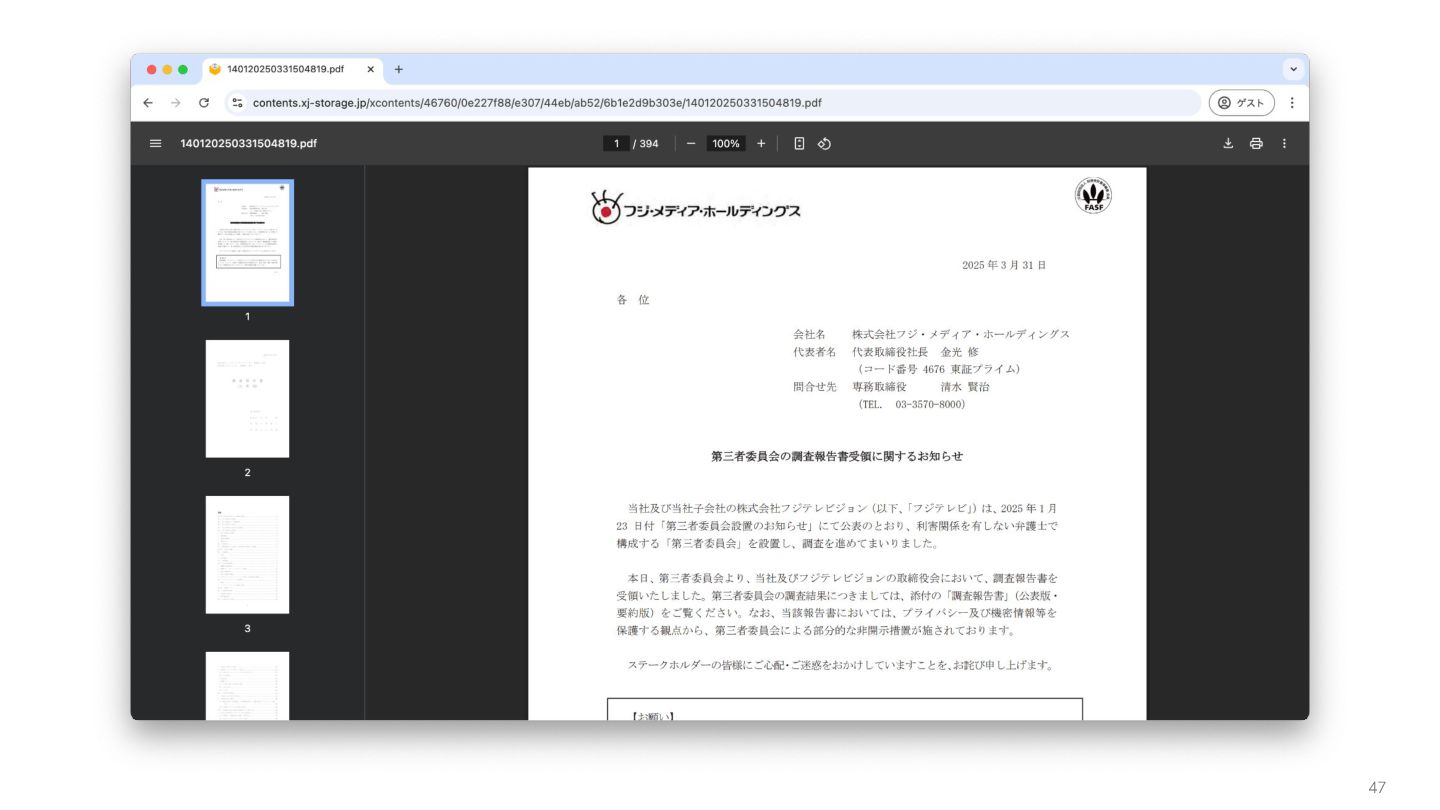Open the partially visible page 4 thumbnail
This screenshot has width=1440, height=810.
[247, 686]
